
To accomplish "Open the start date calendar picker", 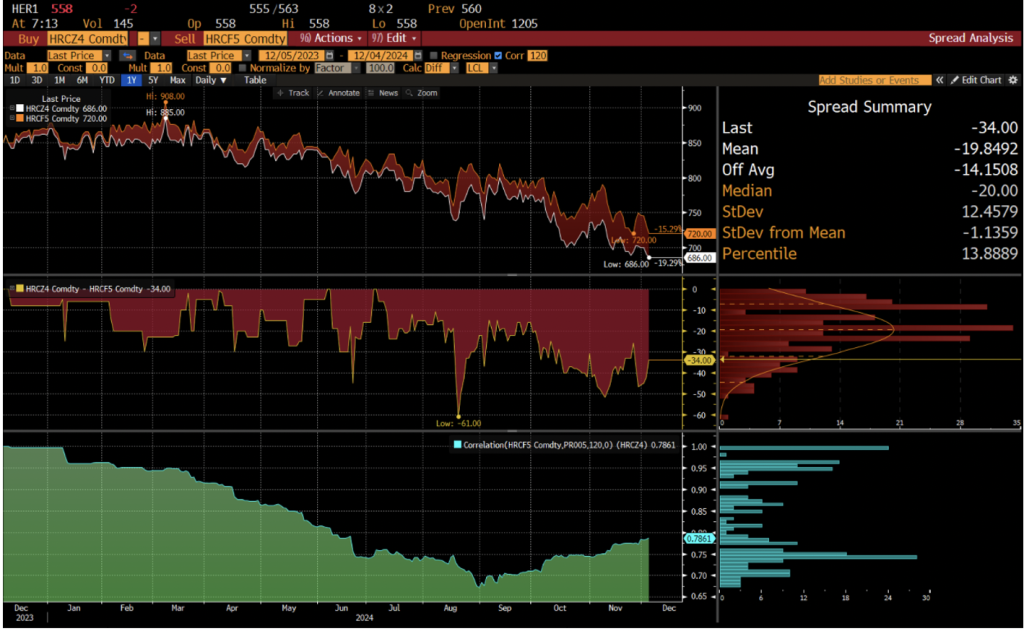I will [x=328, y=56].
